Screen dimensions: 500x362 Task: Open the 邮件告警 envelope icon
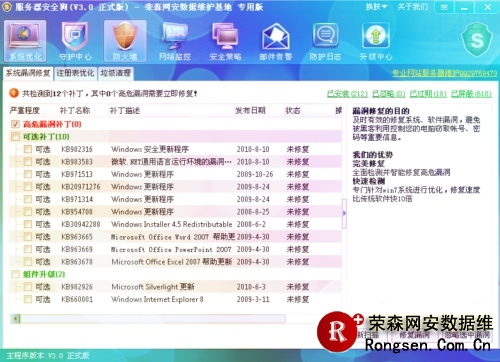tap(276, 41)
